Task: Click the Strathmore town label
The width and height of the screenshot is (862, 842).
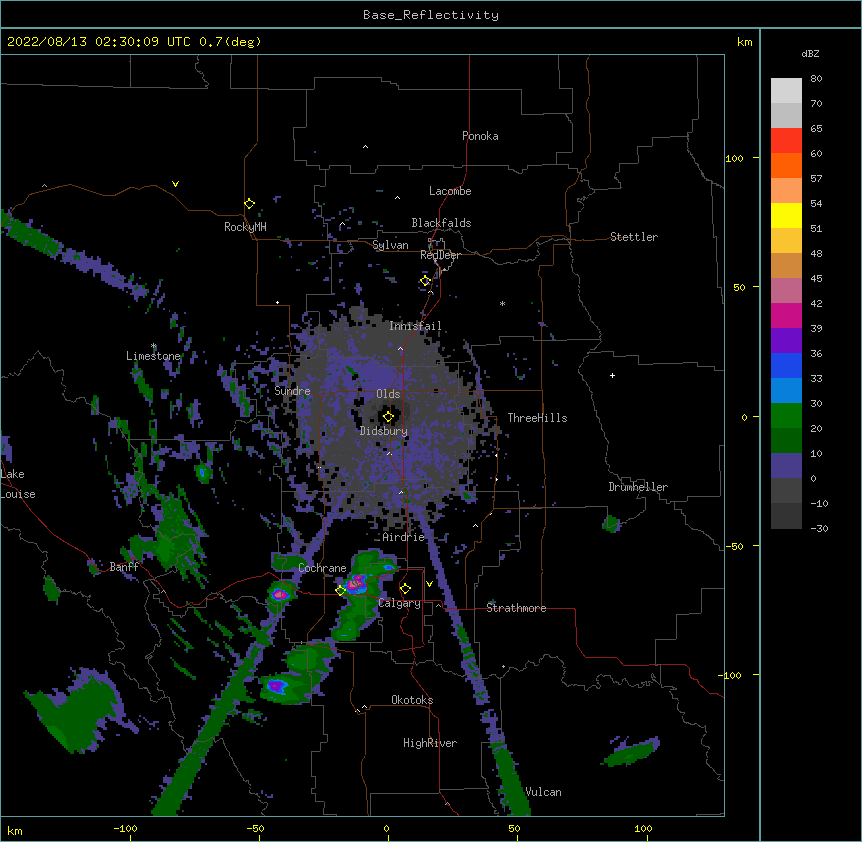Action: coord(516,608)
